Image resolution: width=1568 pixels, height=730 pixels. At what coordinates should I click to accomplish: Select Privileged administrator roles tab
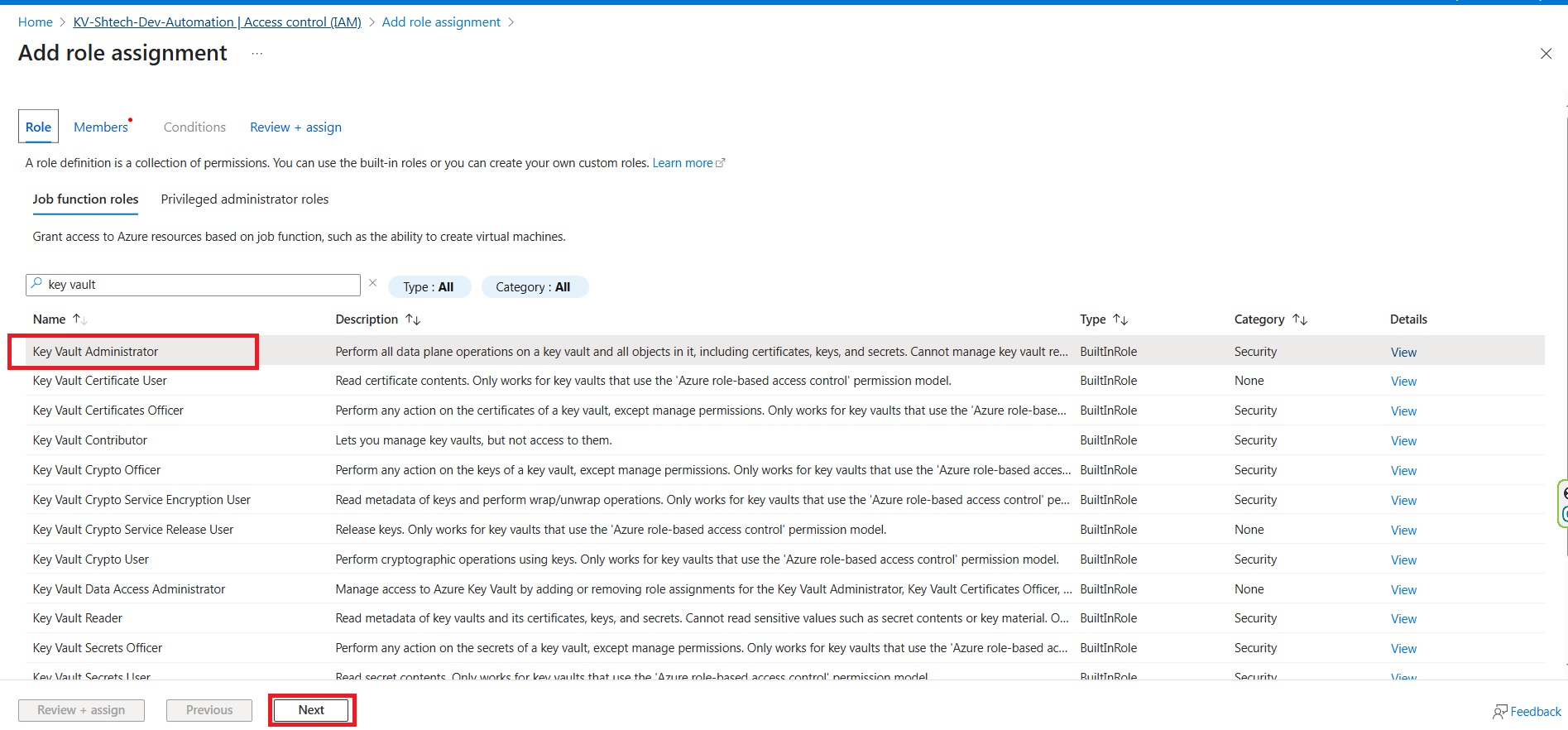pyautogui.click(x=244, y=199)
